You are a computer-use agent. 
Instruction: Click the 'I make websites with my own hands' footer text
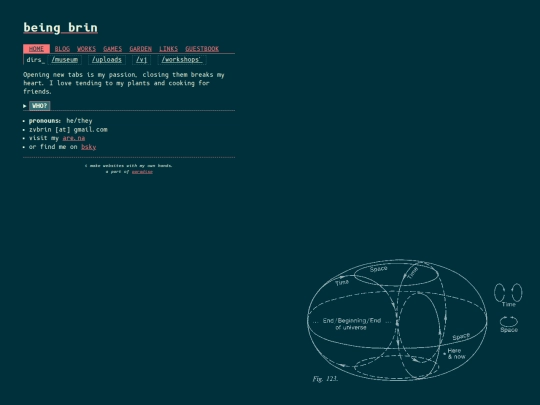(128, 166)
